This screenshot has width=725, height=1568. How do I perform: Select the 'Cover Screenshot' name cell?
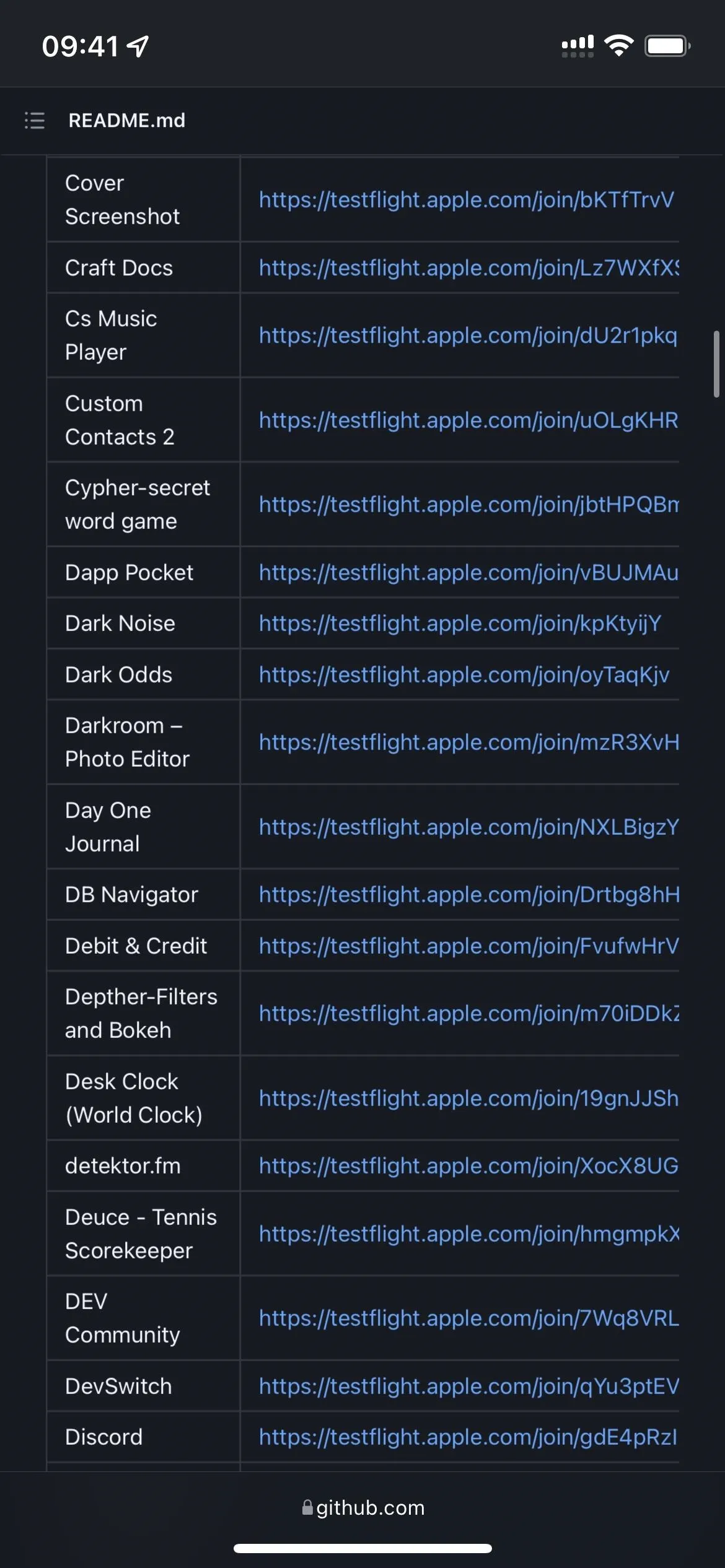[x=143, y=199]
